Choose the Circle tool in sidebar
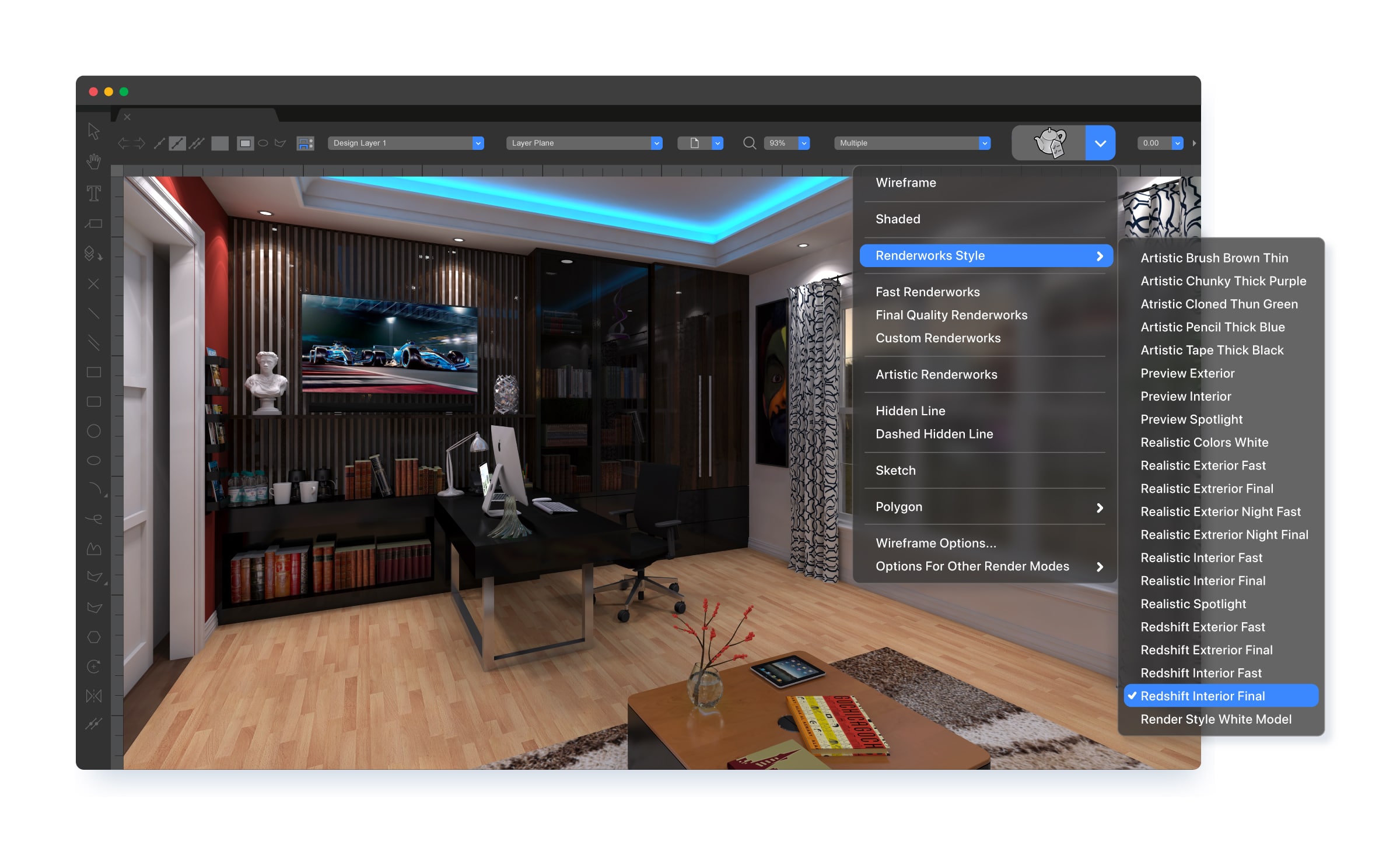The image size is (1400, 845). [x=93, y=431]
